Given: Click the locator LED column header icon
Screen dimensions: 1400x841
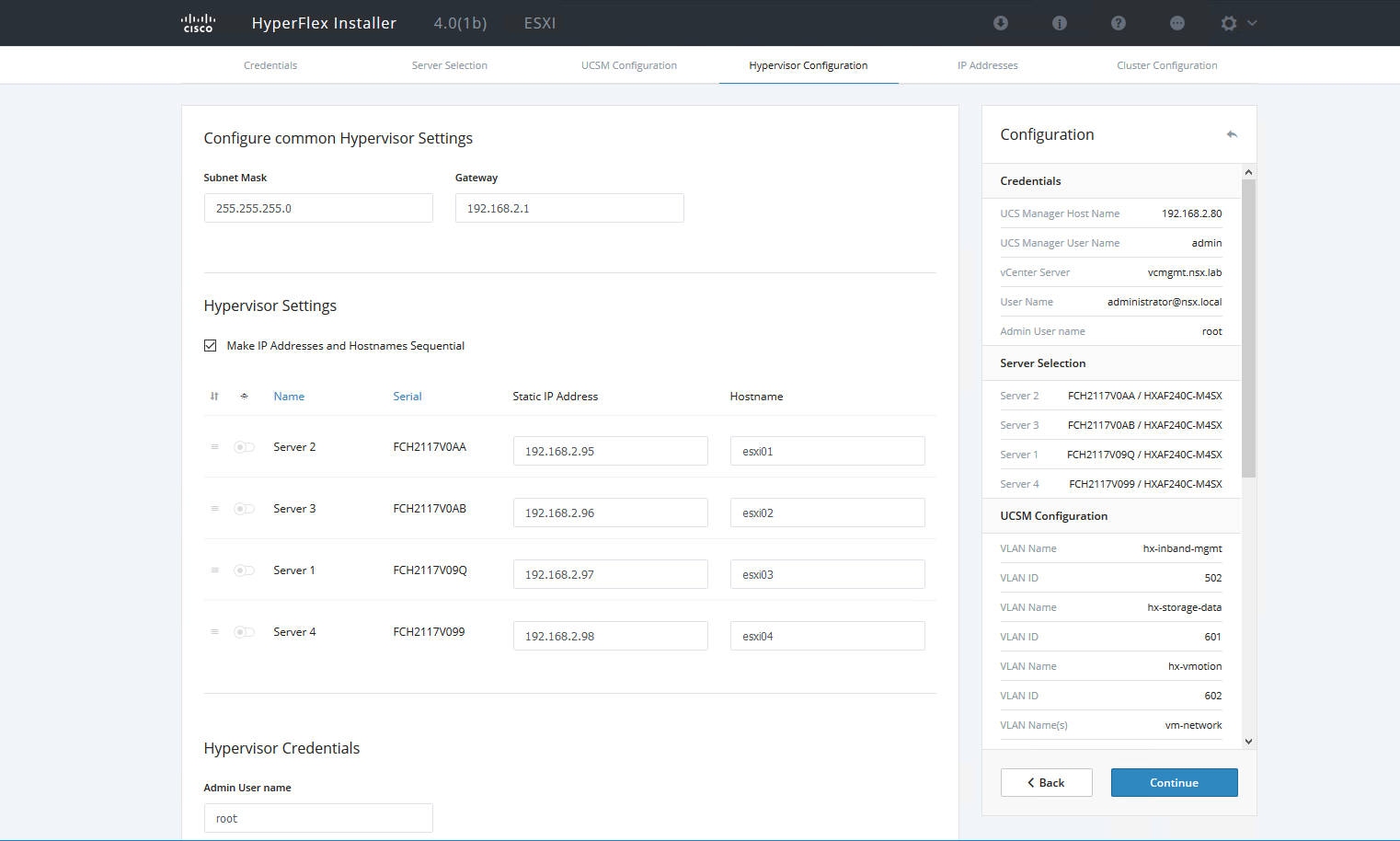Looking at the screenshot, I should (x=244, y=397).
